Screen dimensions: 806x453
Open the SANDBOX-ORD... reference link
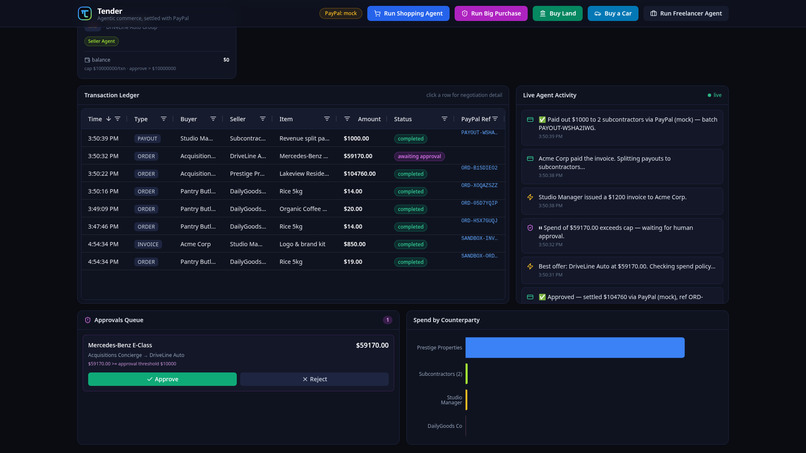(479, 256)
